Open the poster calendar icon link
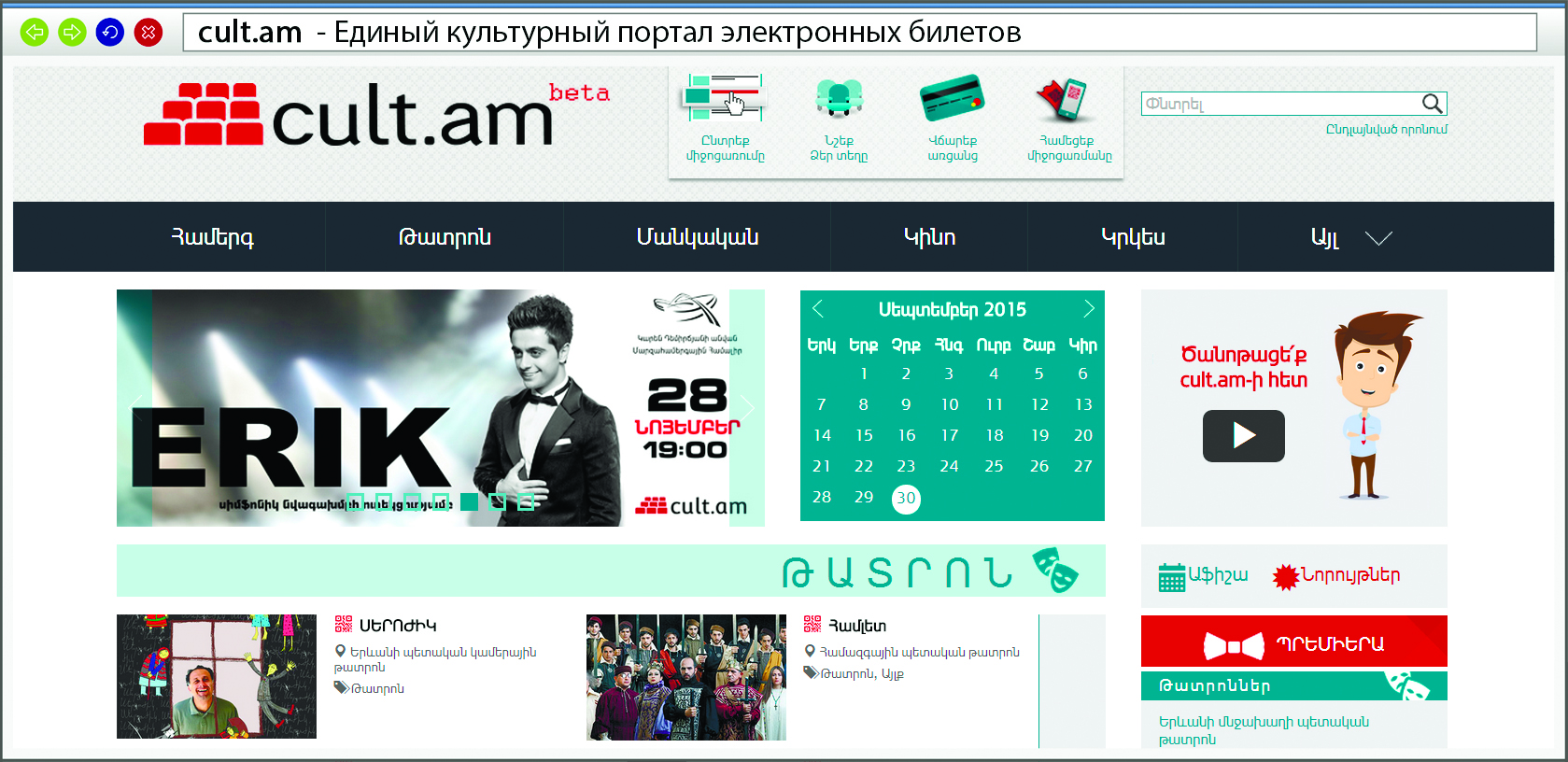Screen dimensions: 1568x762 1171,577
